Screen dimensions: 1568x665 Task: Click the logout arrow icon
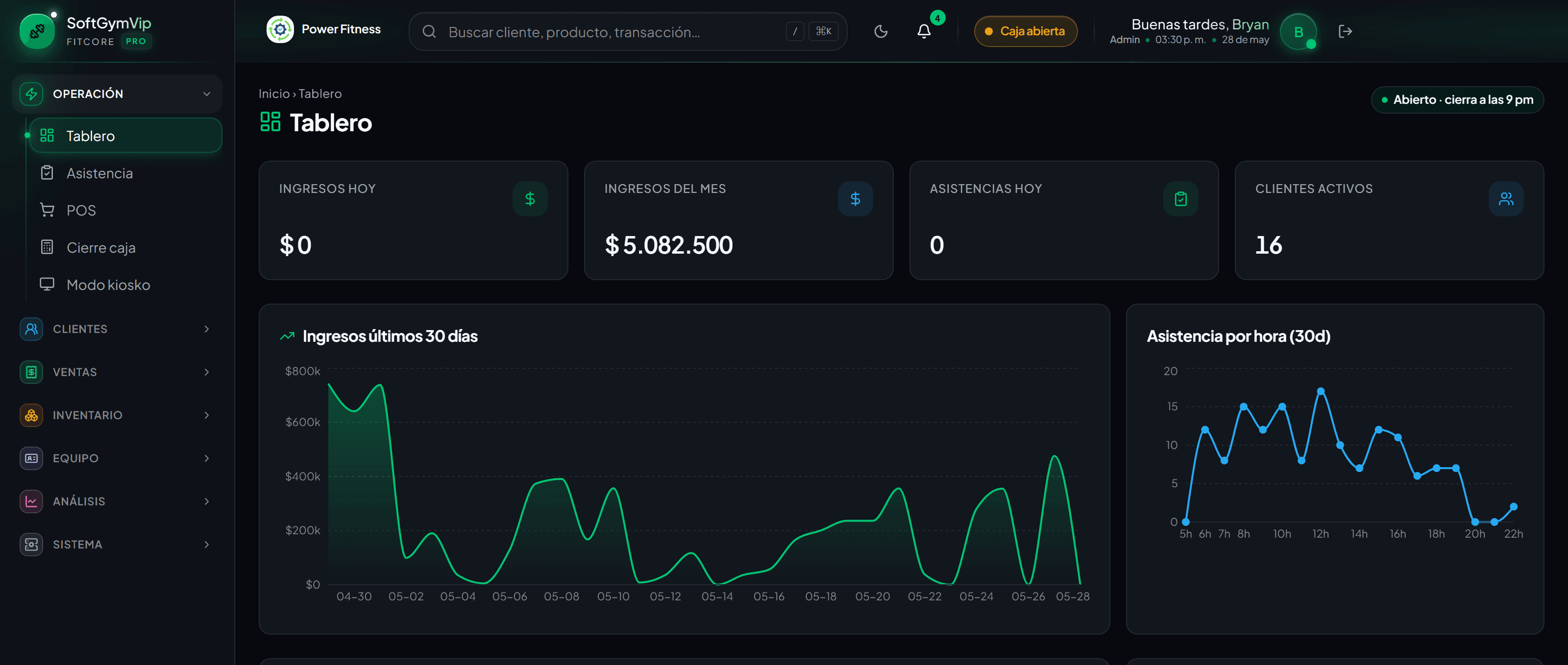point(1345,31)
